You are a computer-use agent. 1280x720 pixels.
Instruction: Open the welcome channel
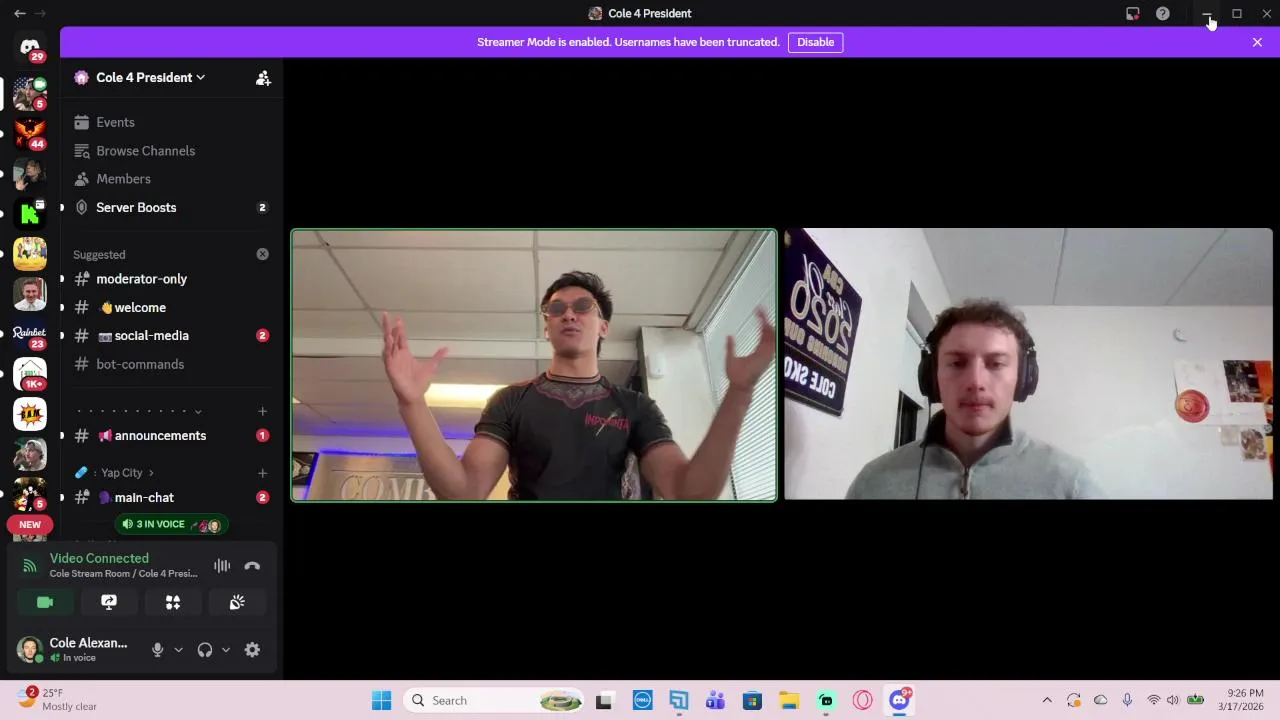click(x=171, y=307)
